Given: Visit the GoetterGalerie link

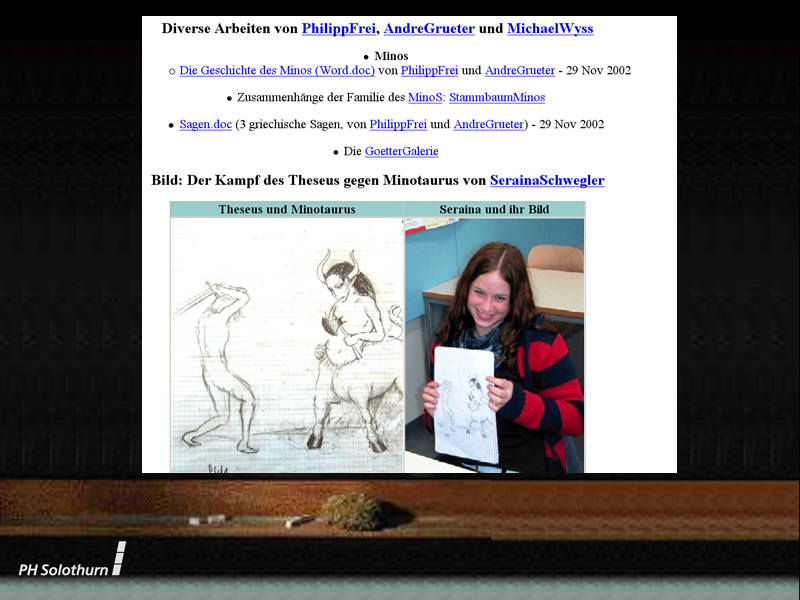Looking at the screenshot, I should pyautogui.click(x=401, y=152).
